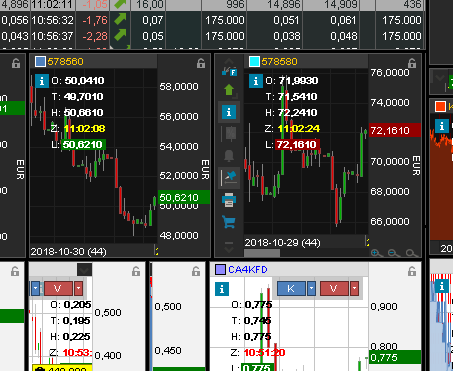
Task: Open the dropdown arrow beside the V button in CA4KFD
Action: (x=354, y=288)
